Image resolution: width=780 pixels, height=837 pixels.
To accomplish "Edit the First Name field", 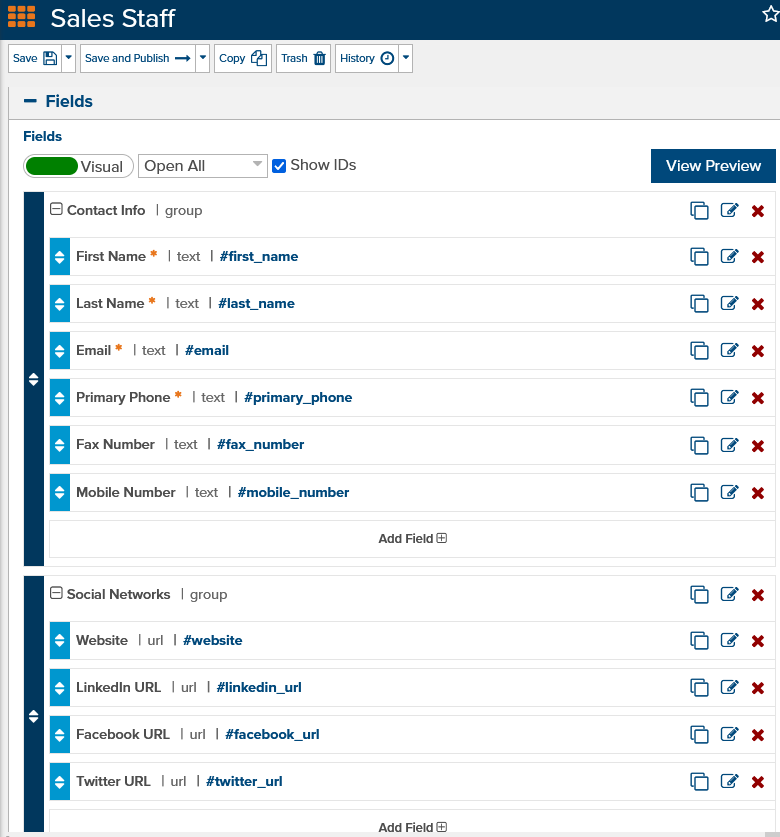I will (x=729, y=256).
